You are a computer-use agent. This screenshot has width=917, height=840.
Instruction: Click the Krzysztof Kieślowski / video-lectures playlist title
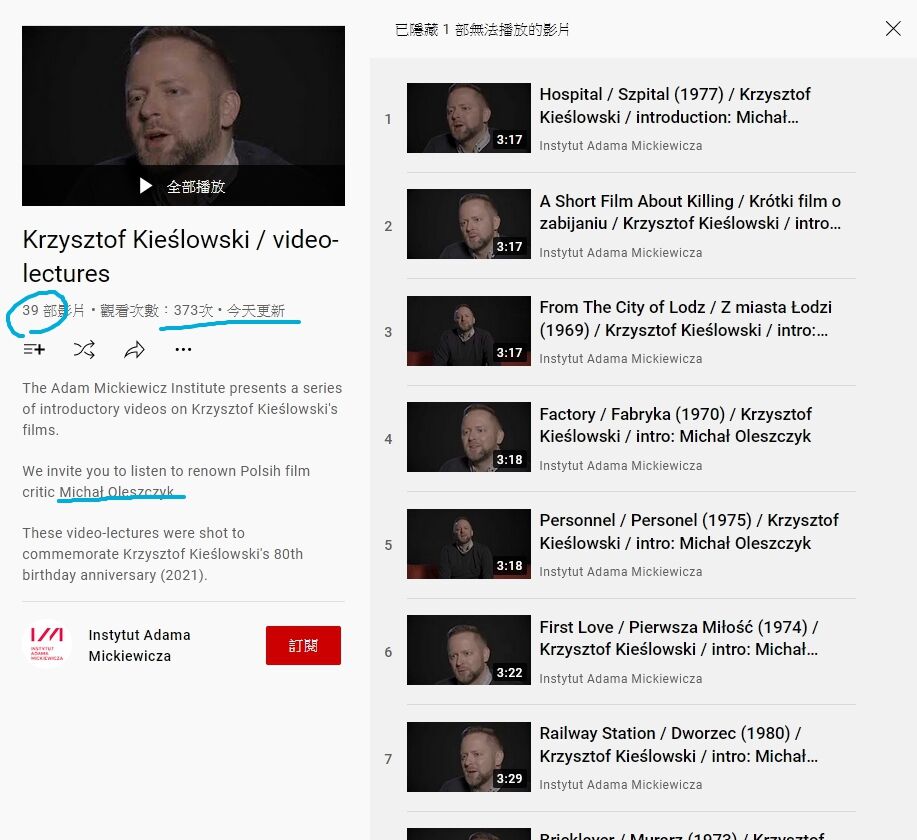tap(181, 256)
